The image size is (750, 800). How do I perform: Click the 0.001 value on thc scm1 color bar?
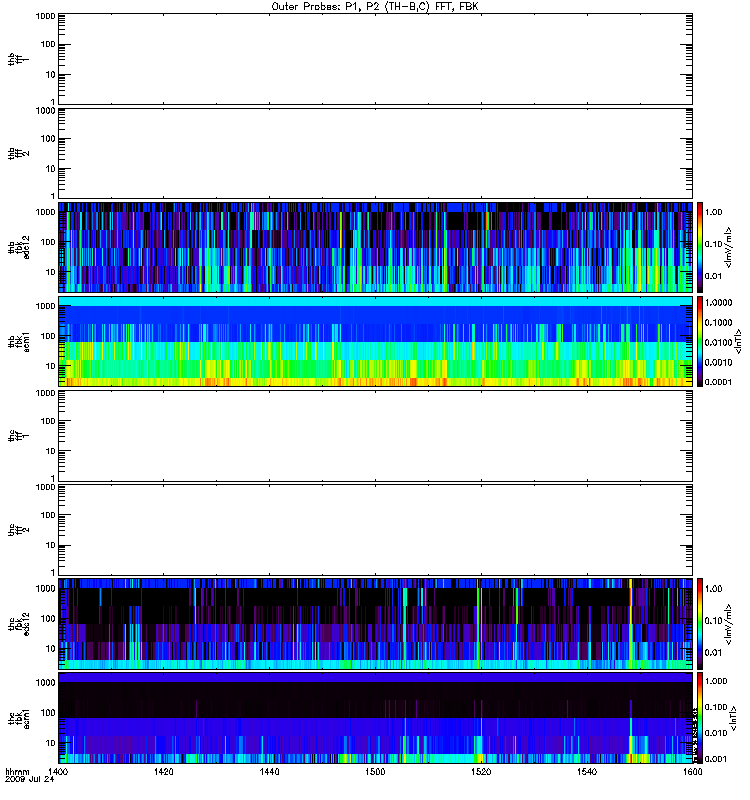coord(716,759)
